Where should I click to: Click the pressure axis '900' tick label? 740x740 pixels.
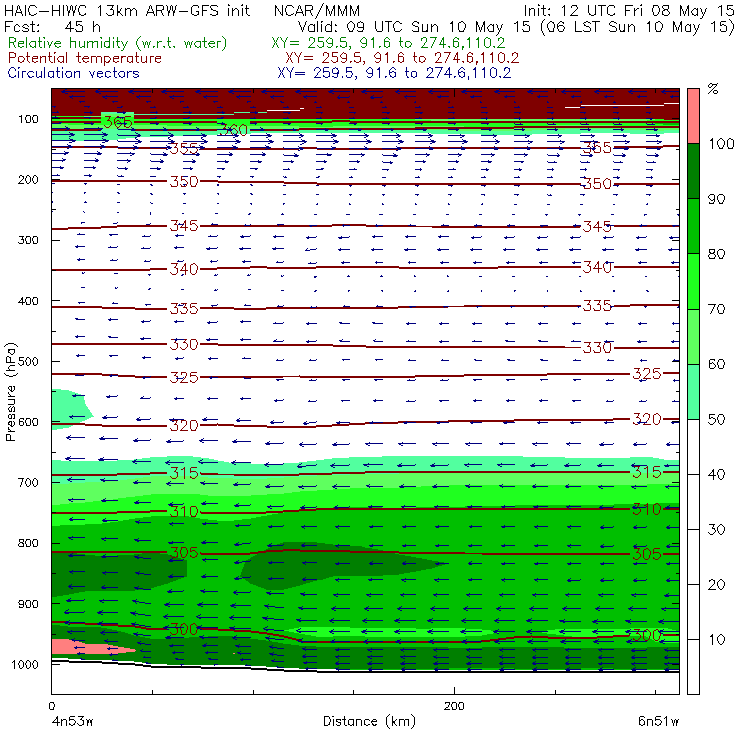(x=28, y=604)
